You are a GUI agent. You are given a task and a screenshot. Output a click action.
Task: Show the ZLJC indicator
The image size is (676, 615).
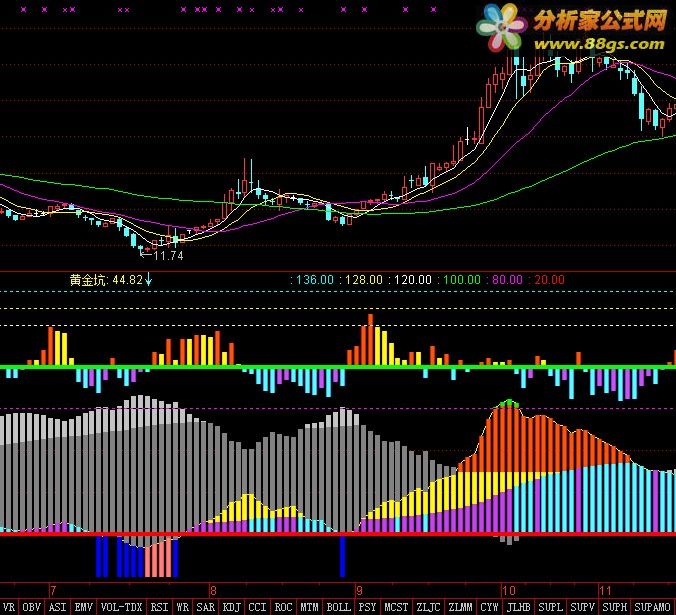[428, 607]
